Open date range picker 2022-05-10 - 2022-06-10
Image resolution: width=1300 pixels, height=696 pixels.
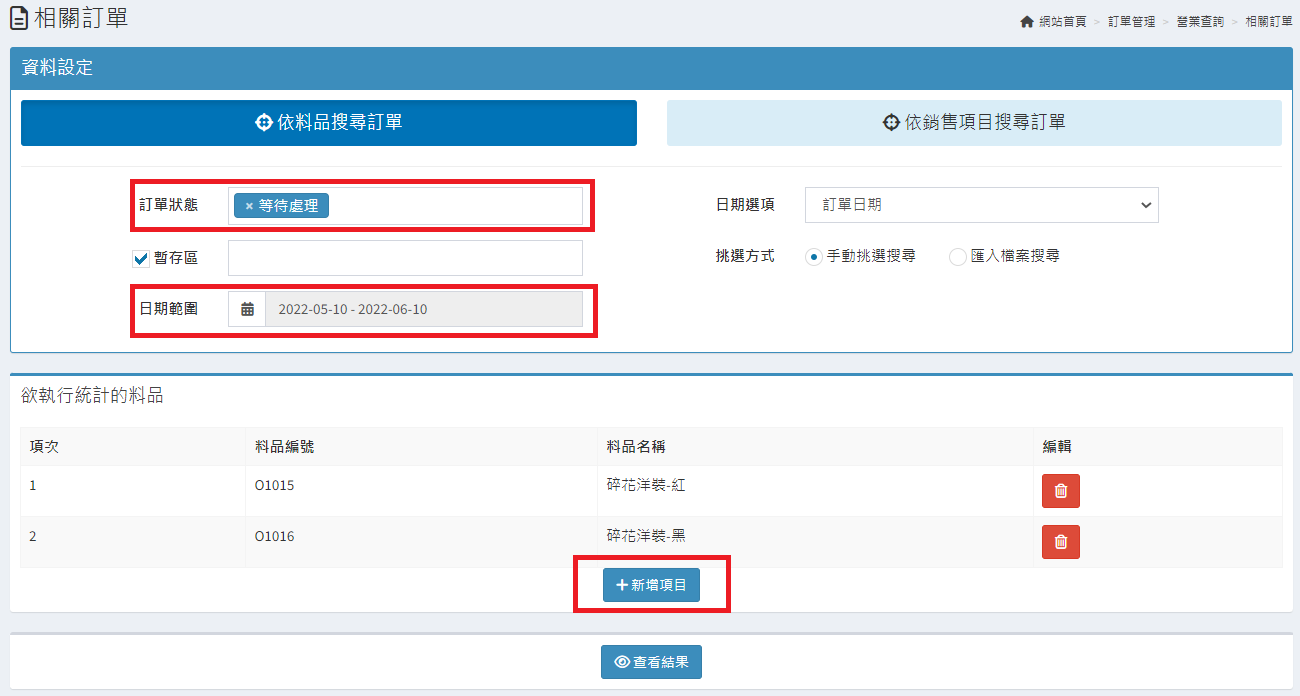pyautogui.click(x=423, y=309)
